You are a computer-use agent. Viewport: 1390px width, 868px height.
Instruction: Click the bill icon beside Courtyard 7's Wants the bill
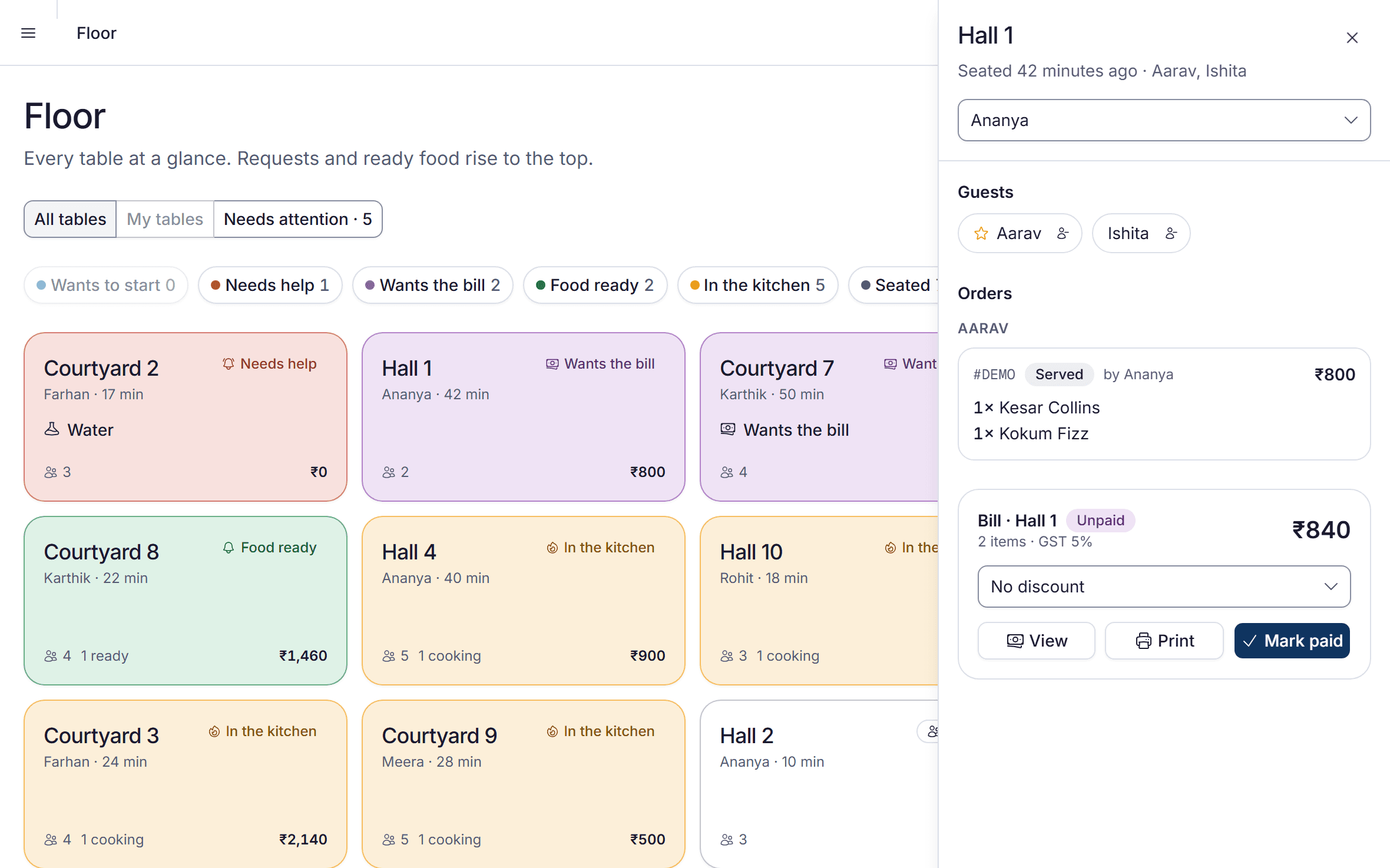click(728, 429)
